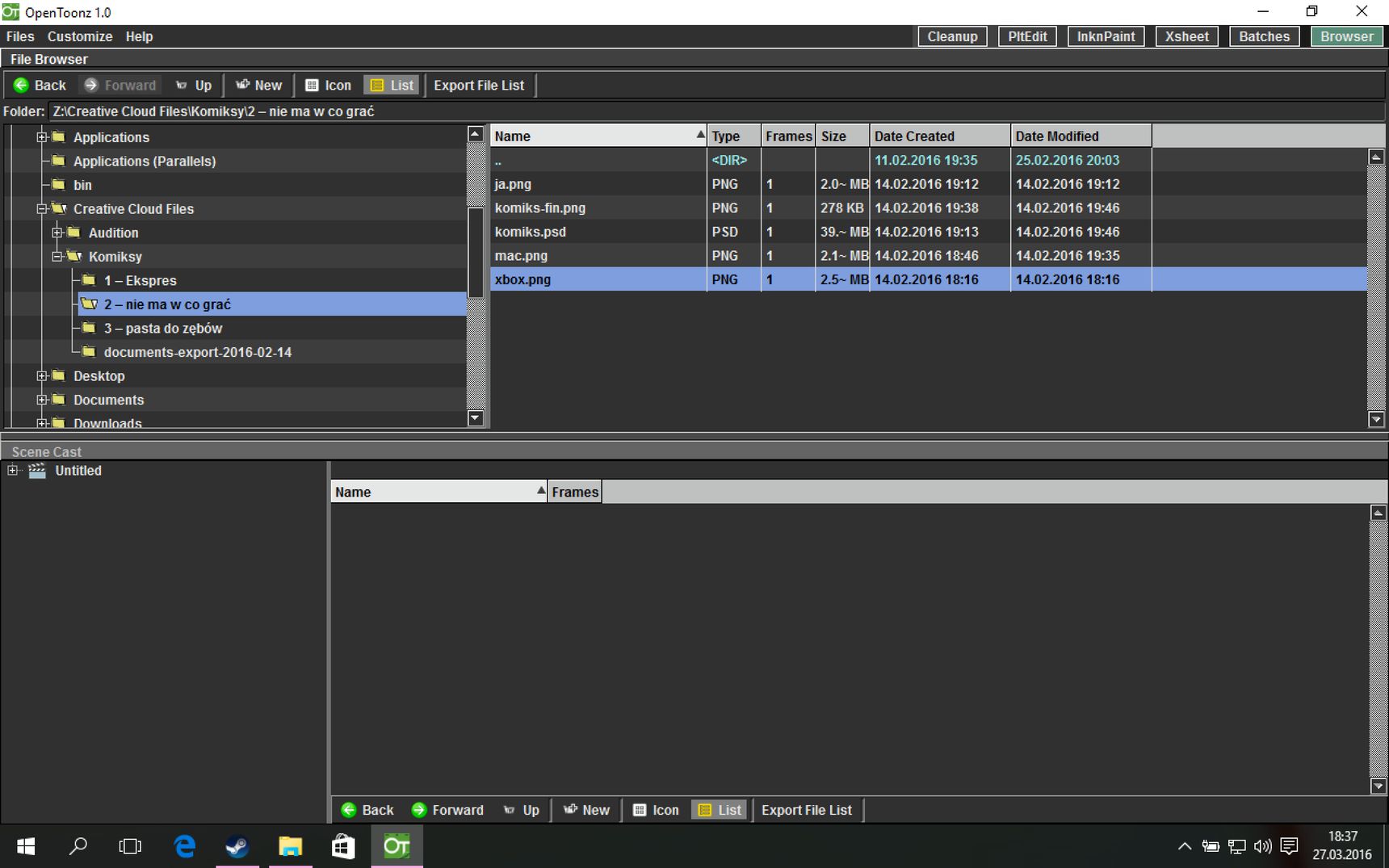Sort file list by Date Created
Screen dimensions: 1389x868
point(940,136)
